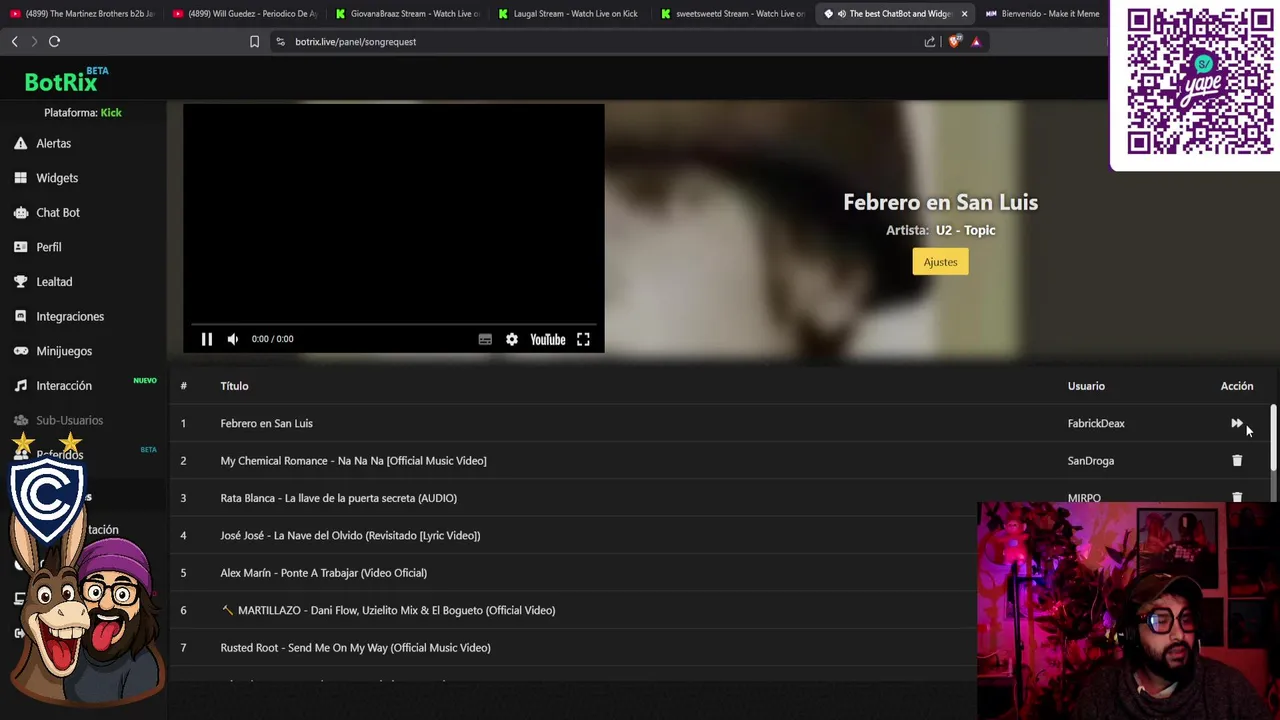The height and width of the screenshot is (720, 1280).
Task: Select My Chemical Romance - Na Na Na row
Action: [x=719, y=461]
